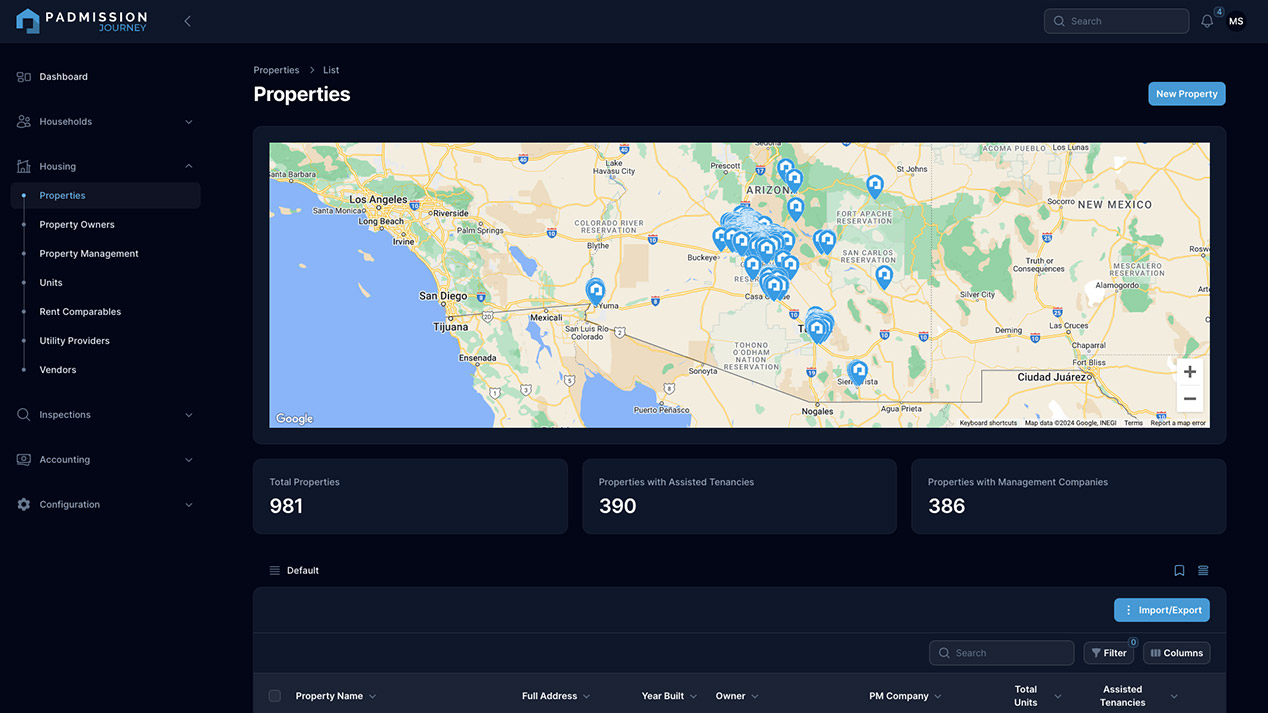Click the property marker near Yuma
The width and height of the screenshot is (1268, 713).
pos(595,290)
